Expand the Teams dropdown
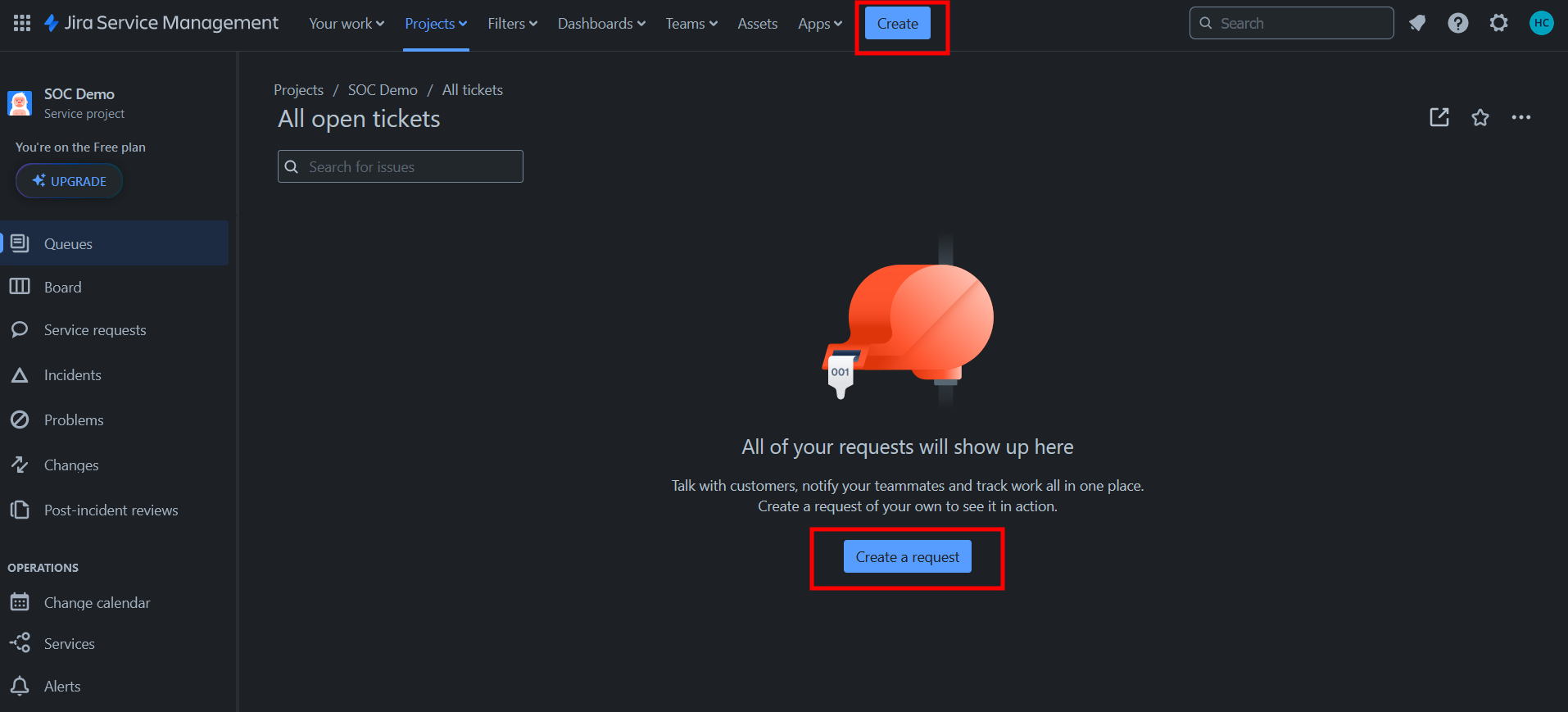The width and height of the screenshot is (1568, 712). [x=691, y=24]
